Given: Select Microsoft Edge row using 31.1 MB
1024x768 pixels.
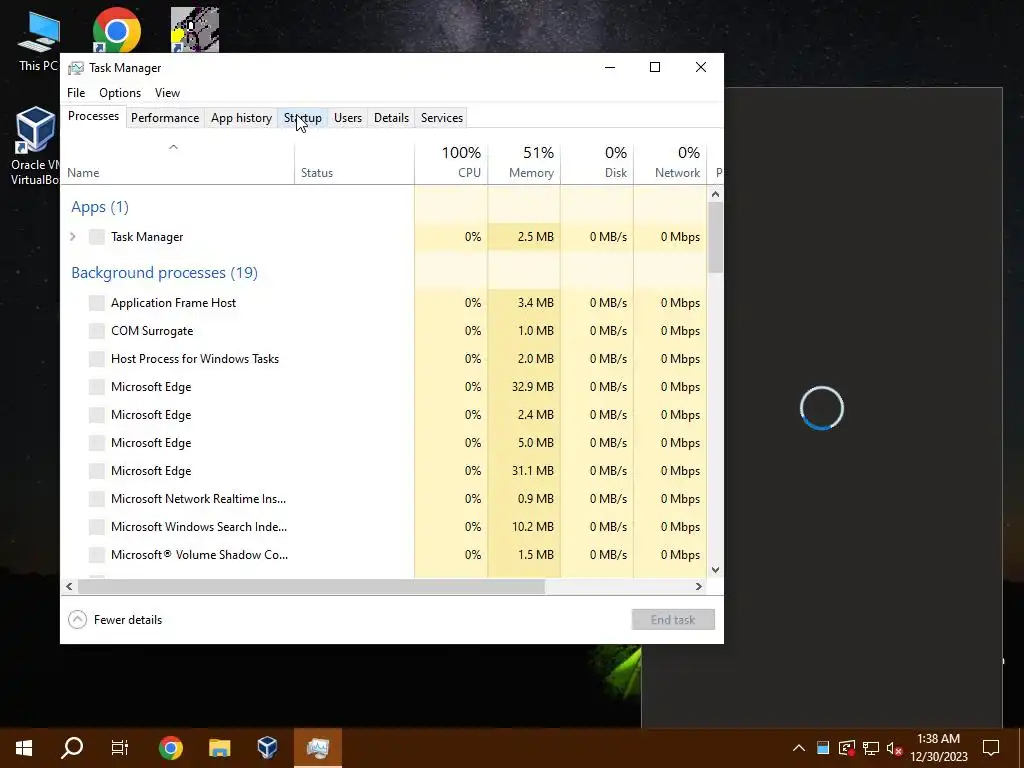Looking at the screenshot, I should click(x=384, y=471).
